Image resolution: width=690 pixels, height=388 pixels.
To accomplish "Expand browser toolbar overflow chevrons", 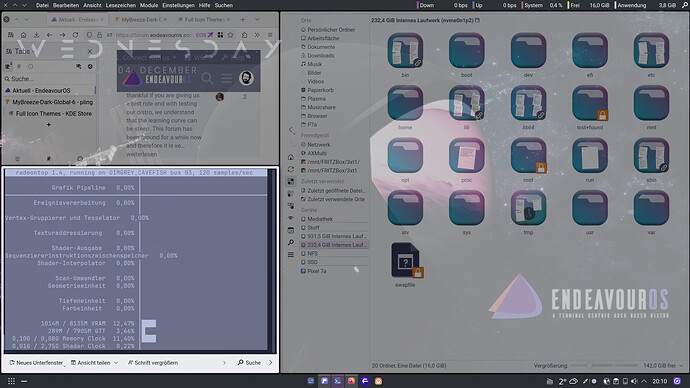I will click(x=257, y=35).
